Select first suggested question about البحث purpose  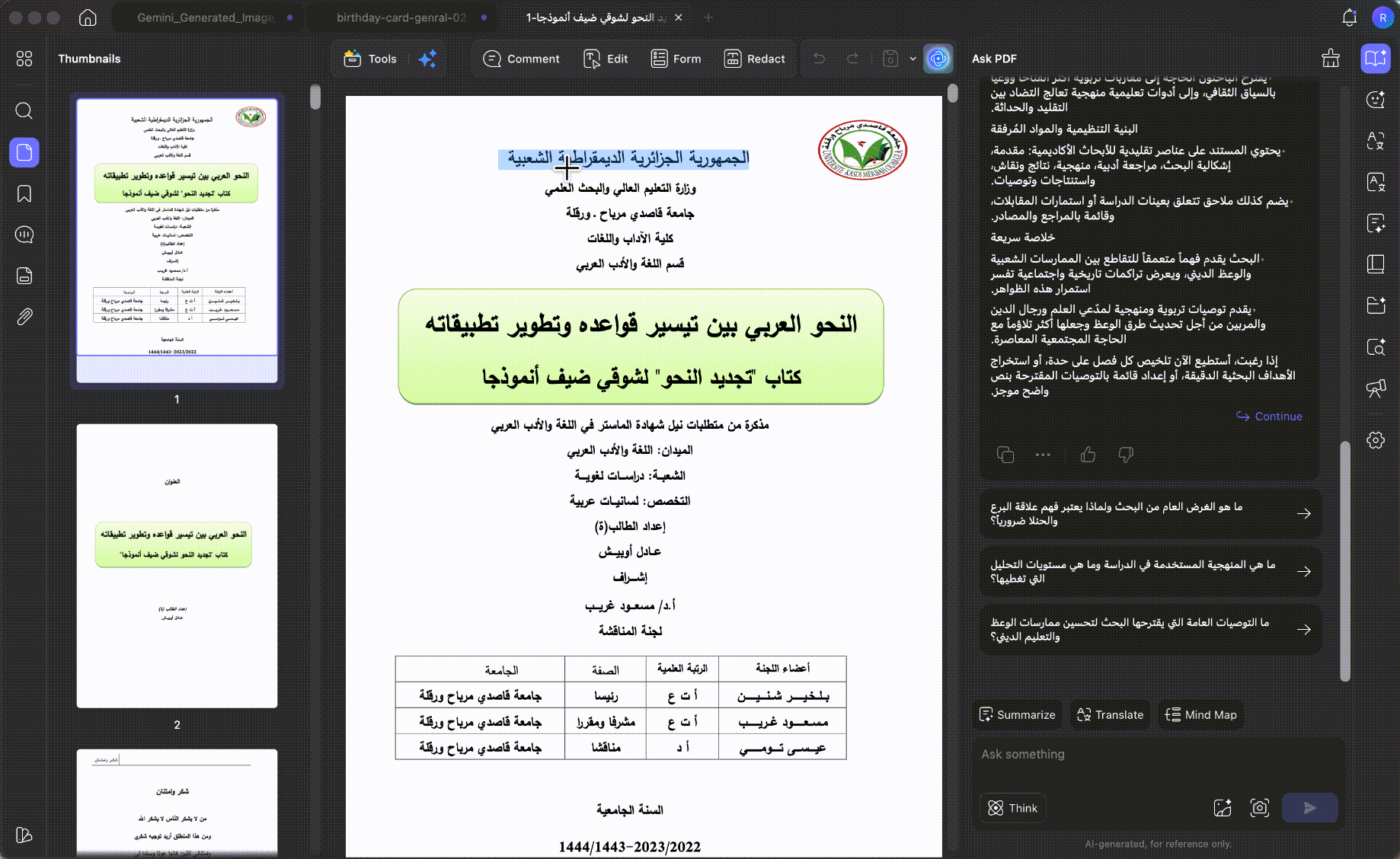1150,514
